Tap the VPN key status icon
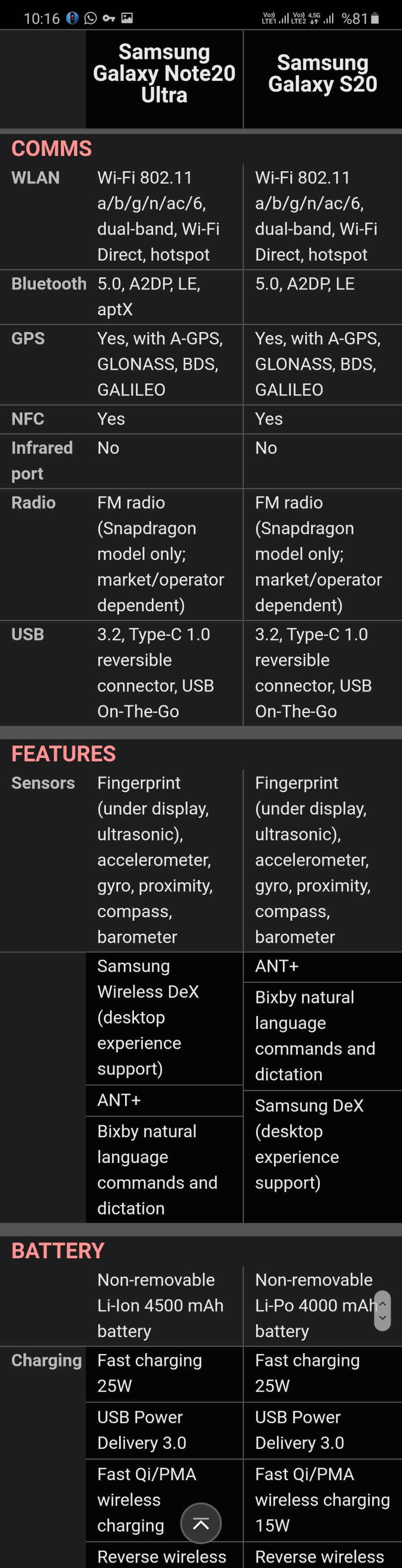Viewport: 402px width, 1568px height. (109, 18)
